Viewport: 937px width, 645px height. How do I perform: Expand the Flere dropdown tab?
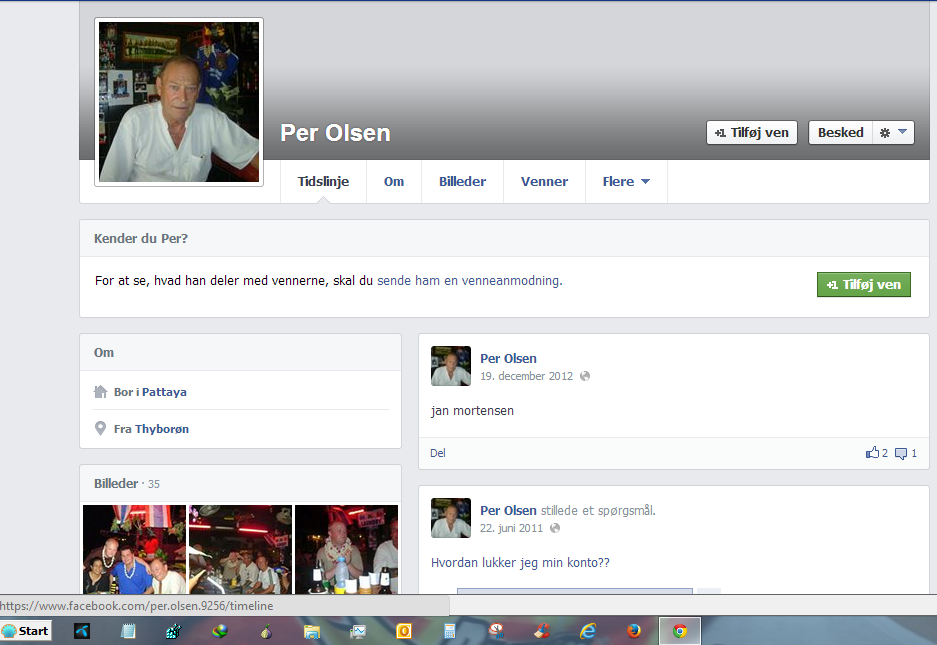tap(626, 182)
